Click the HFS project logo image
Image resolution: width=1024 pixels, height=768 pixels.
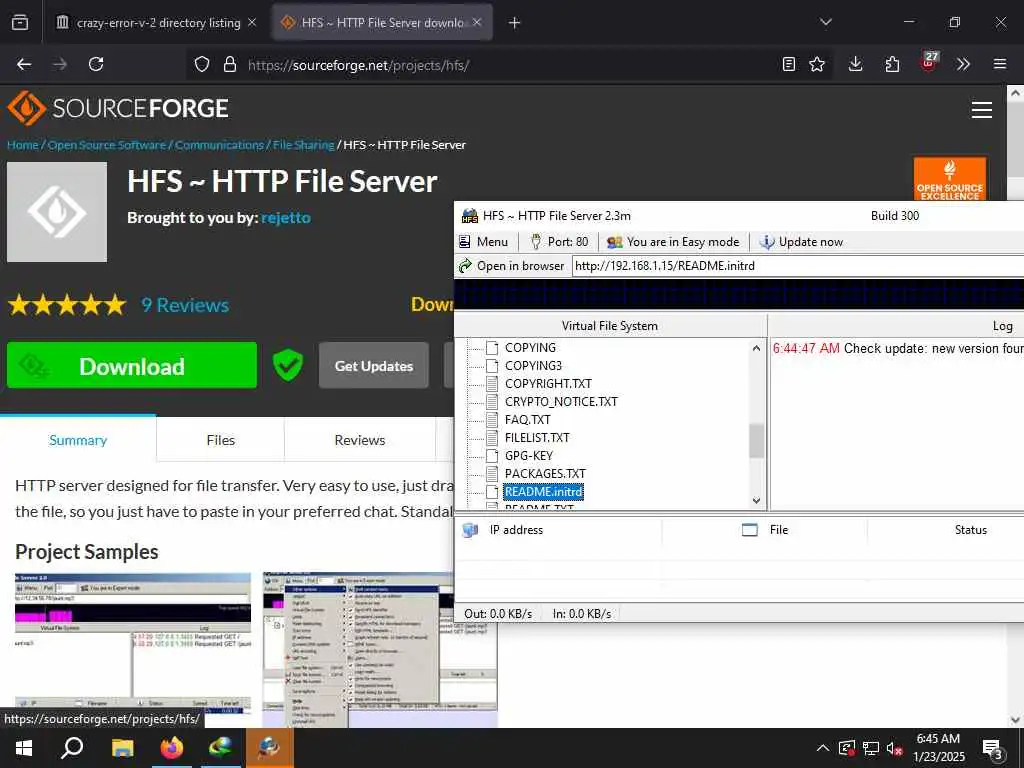point(57,212)
